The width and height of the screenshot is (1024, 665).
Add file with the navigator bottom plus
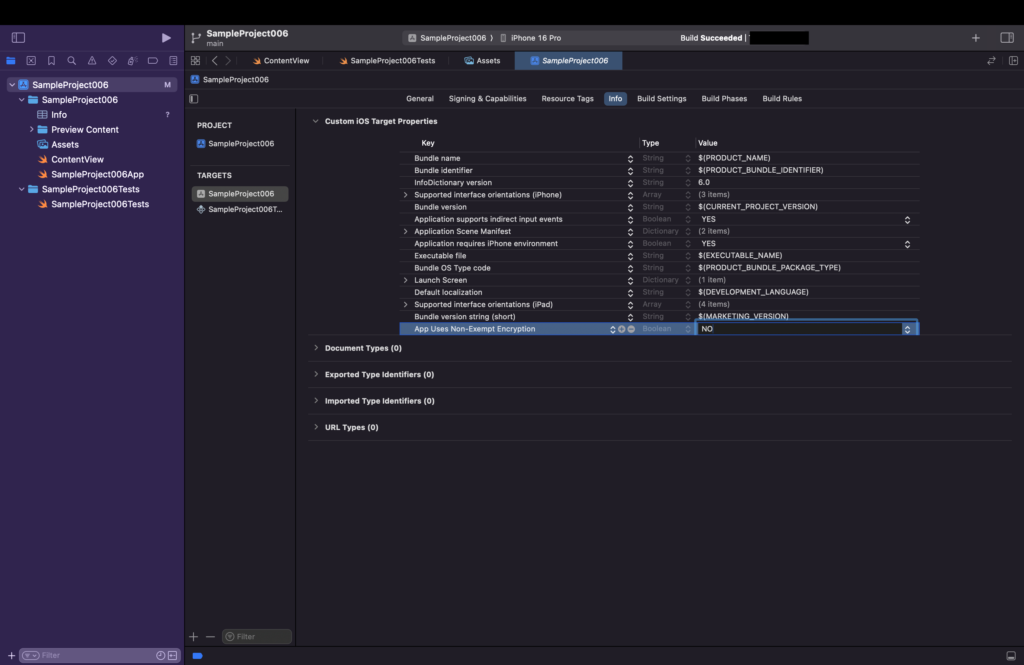[x=11, y=655]
